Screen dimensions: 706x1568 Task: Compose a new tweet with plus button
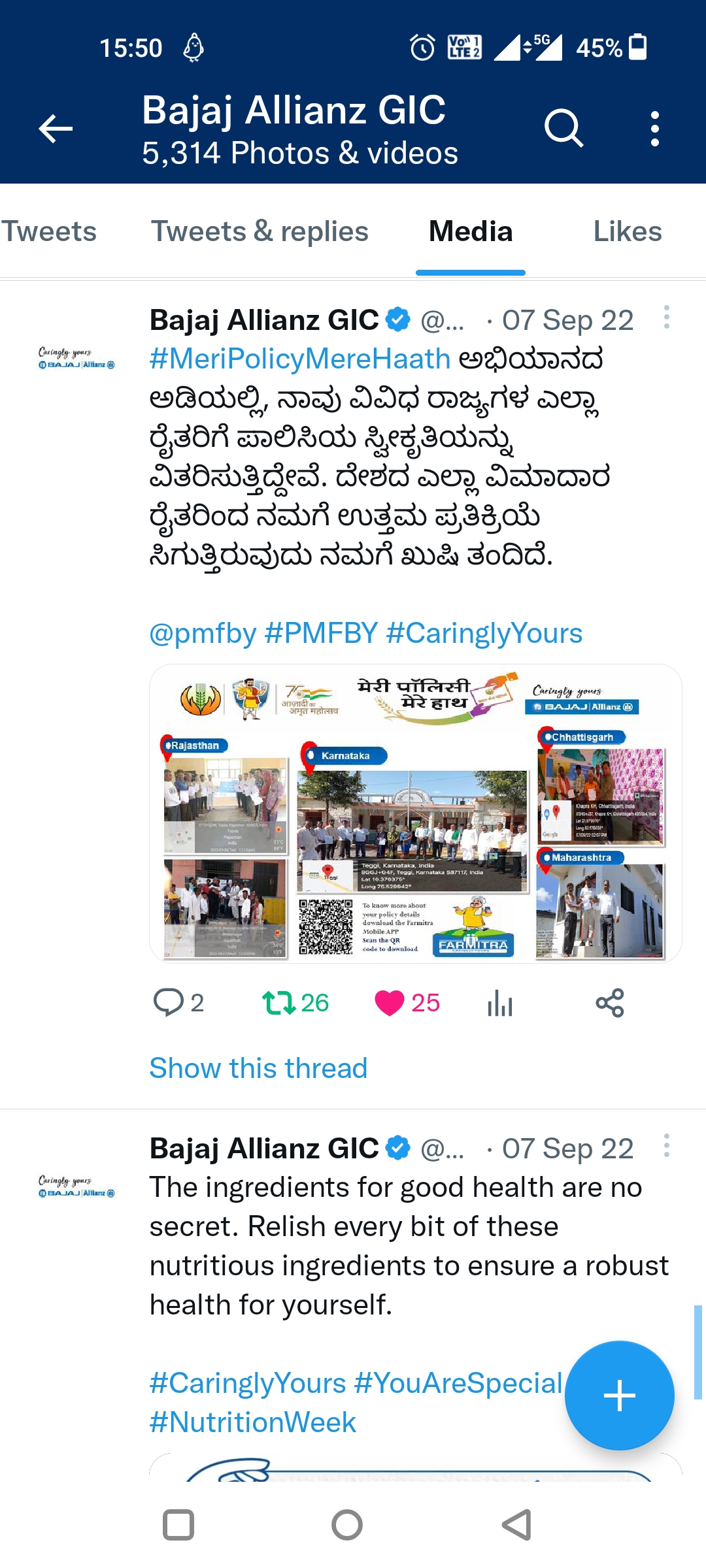(x=619, y=1396)
